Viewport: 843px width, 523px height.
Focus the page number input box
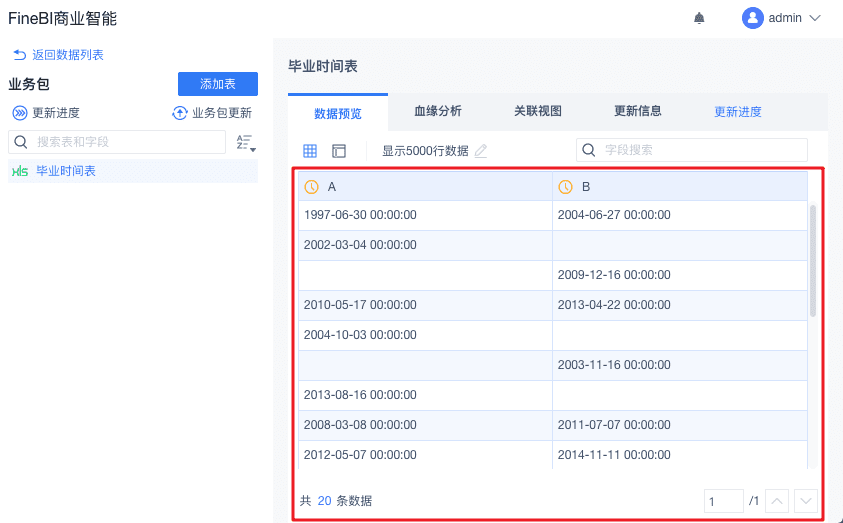tap(724, 501)
